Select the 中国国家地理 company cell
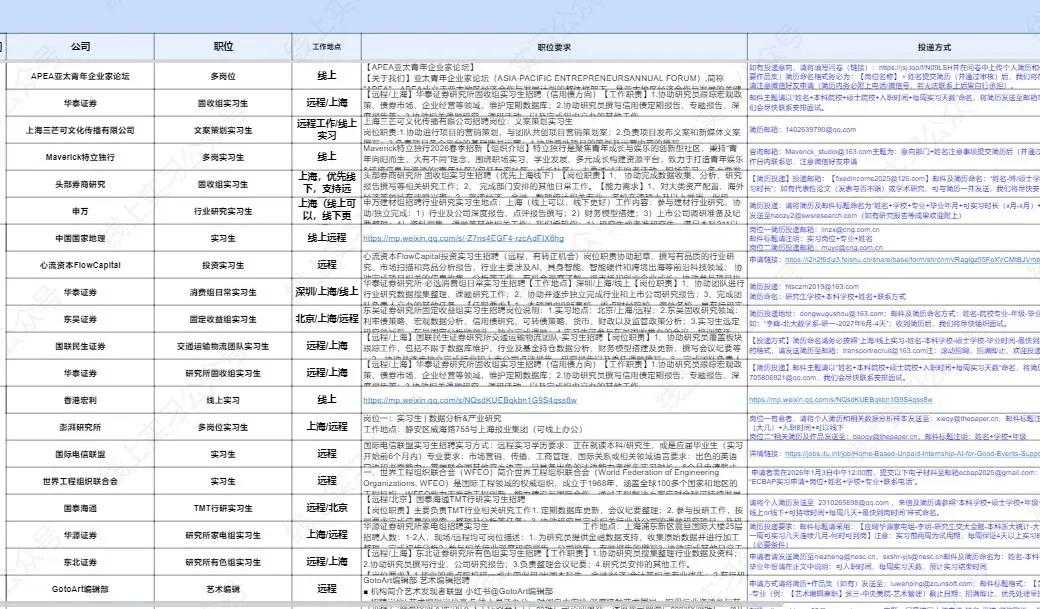This screenshot has height=609, width=1040. [80, 238]
